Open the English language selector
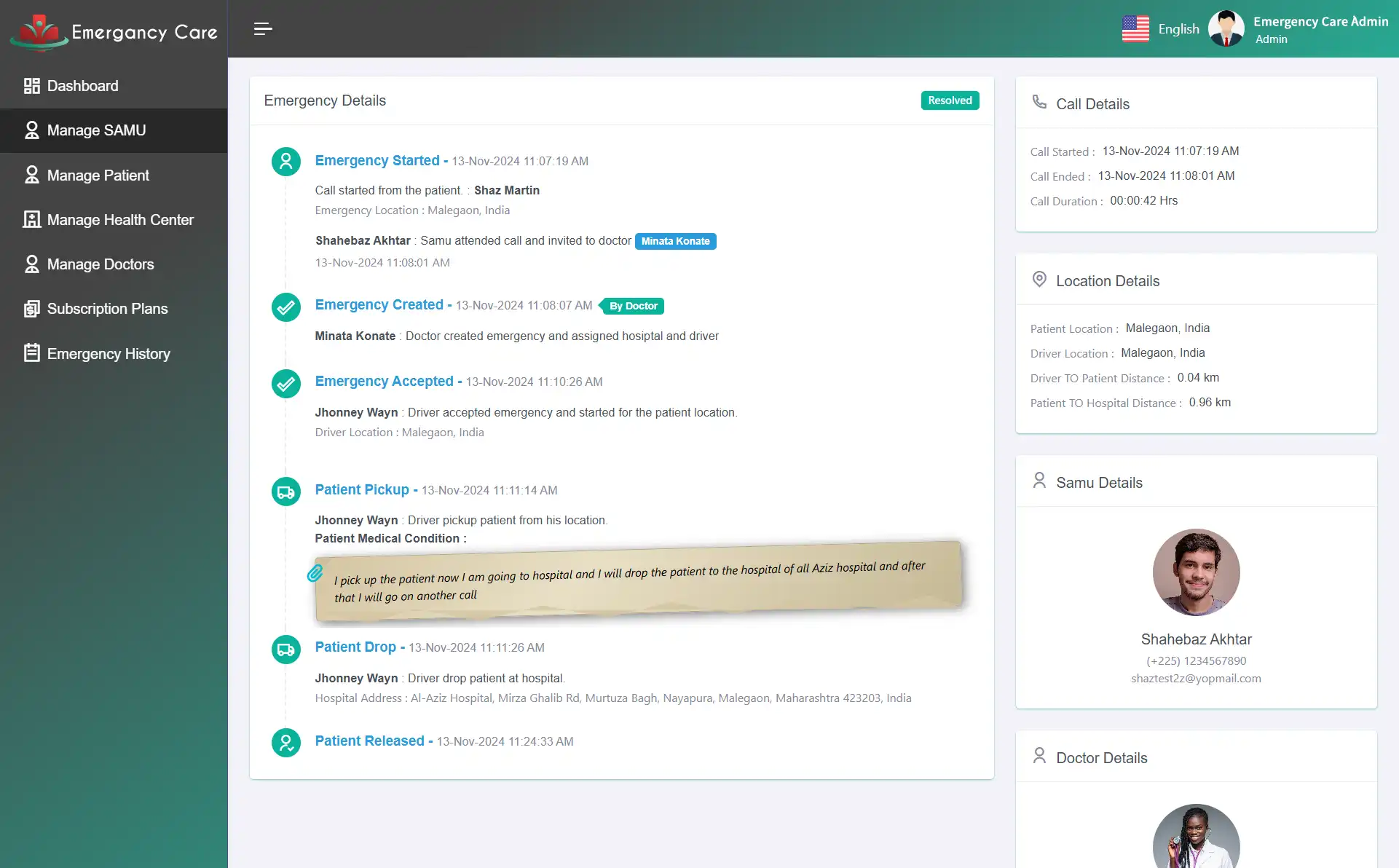 pyautogui.click(x=1162, y=28)
